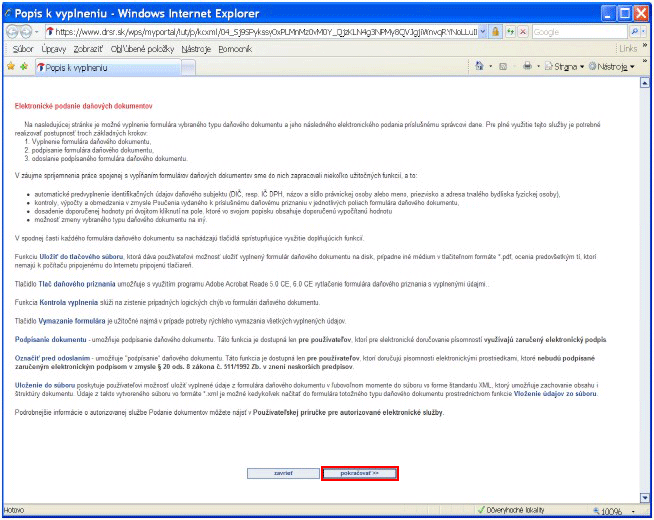
Task: Expand the Print options dropdown arrow
Action: pyautogui.click(x=538, y=66)
